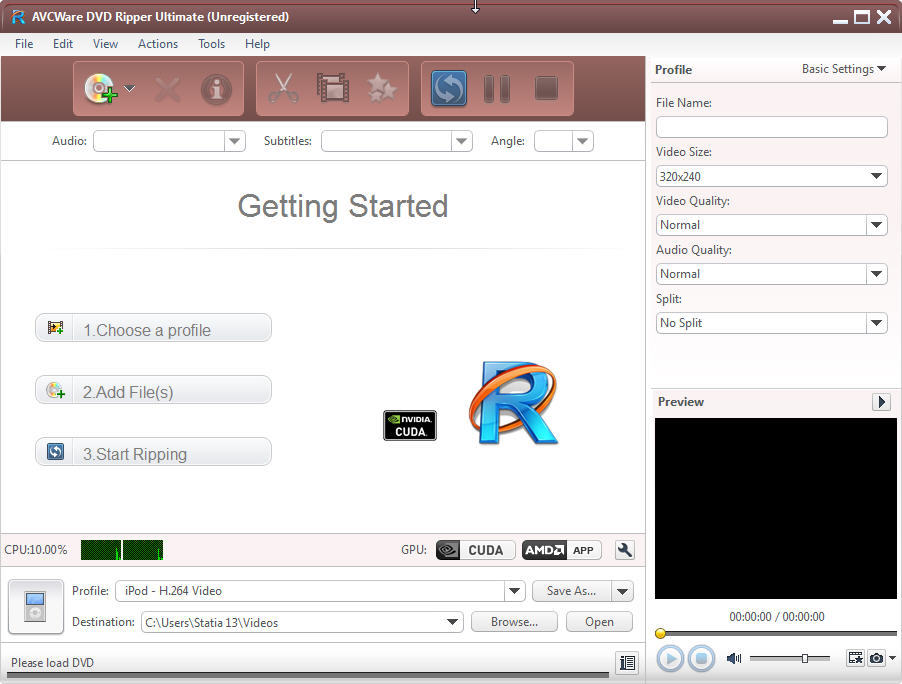Click the stars Effects icon

(381, 89)
